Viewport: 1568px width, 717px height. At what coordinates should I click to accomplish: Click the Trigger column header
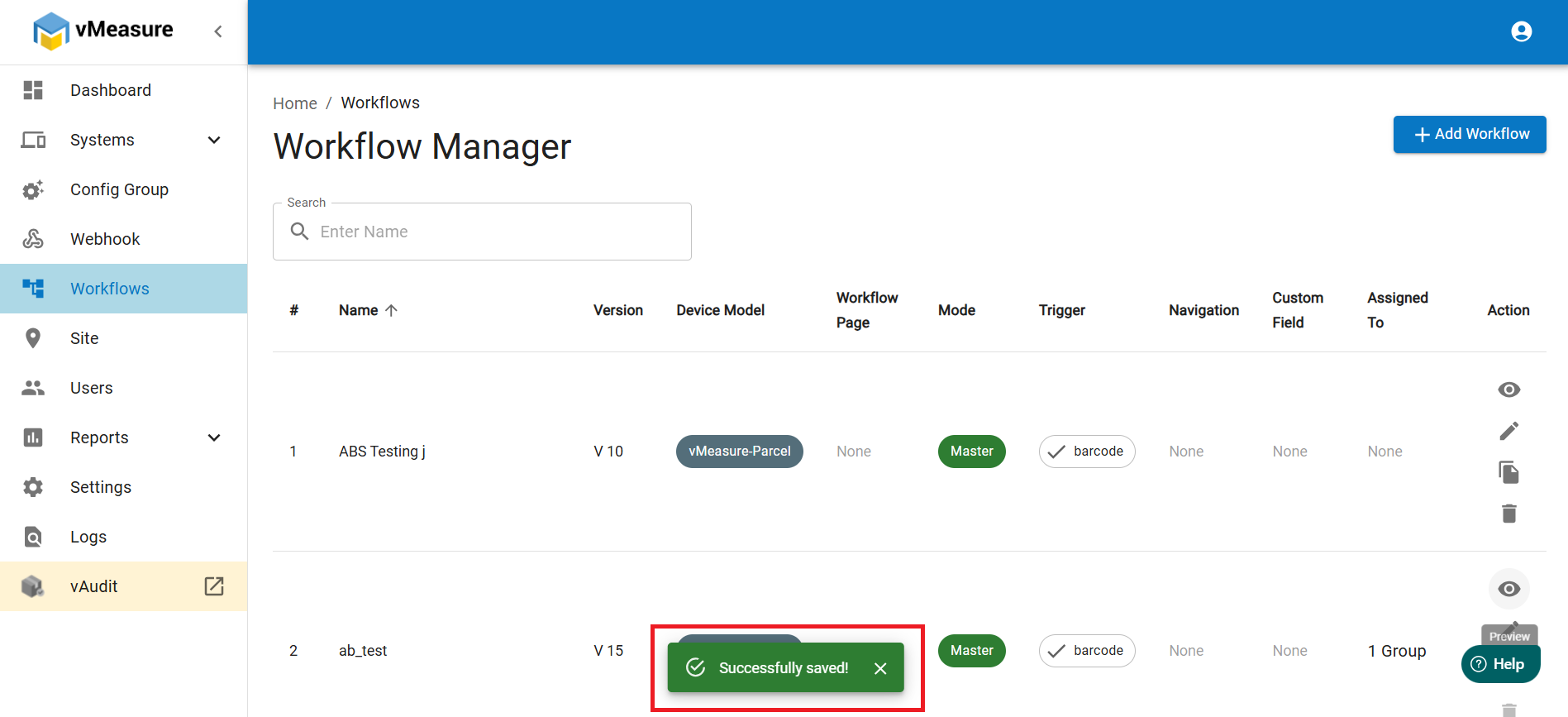tap(1062, 310)
